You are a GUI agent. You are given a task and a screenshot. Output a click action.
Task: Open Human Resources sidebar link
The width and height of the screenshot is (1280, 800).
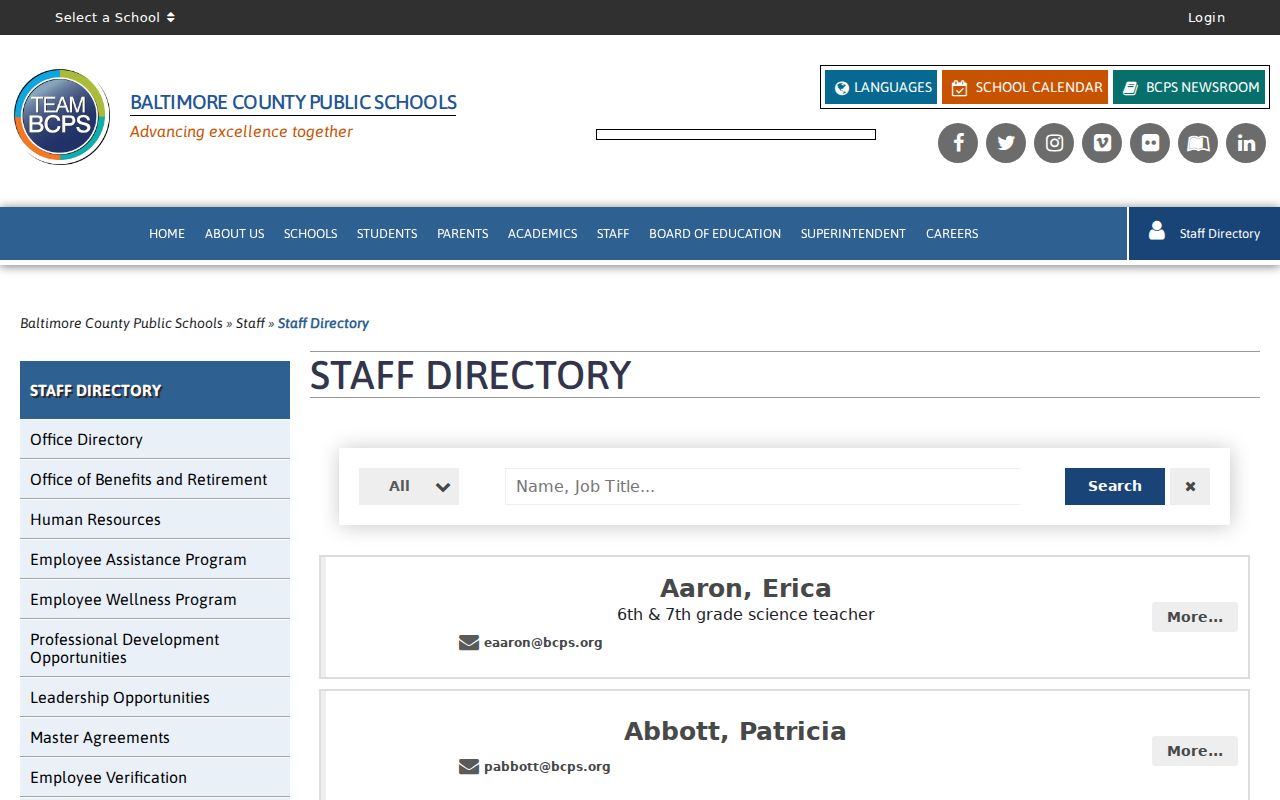point(155,519)
